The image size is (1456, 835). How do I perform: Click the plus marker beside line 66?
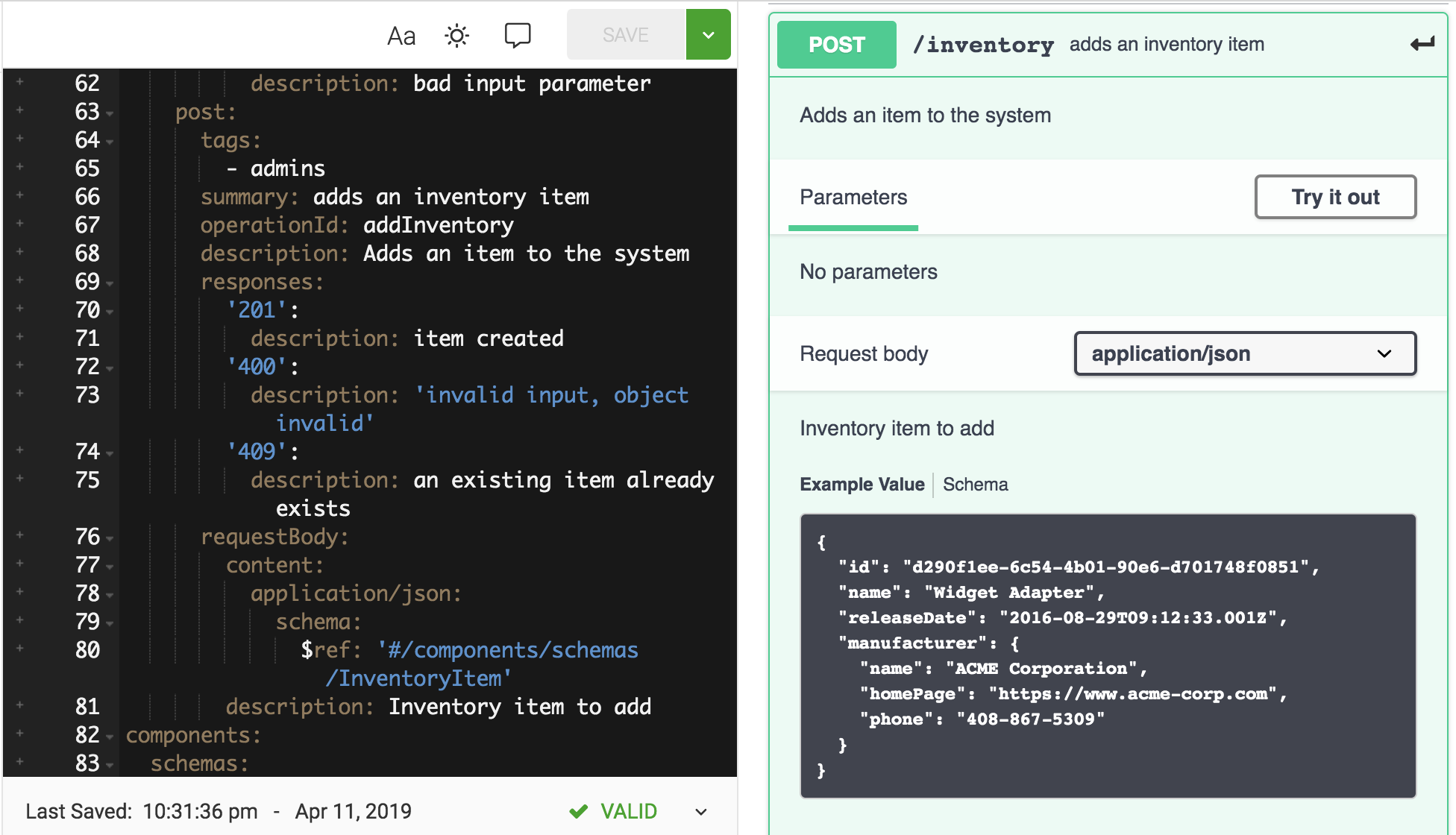coord(19,195)
